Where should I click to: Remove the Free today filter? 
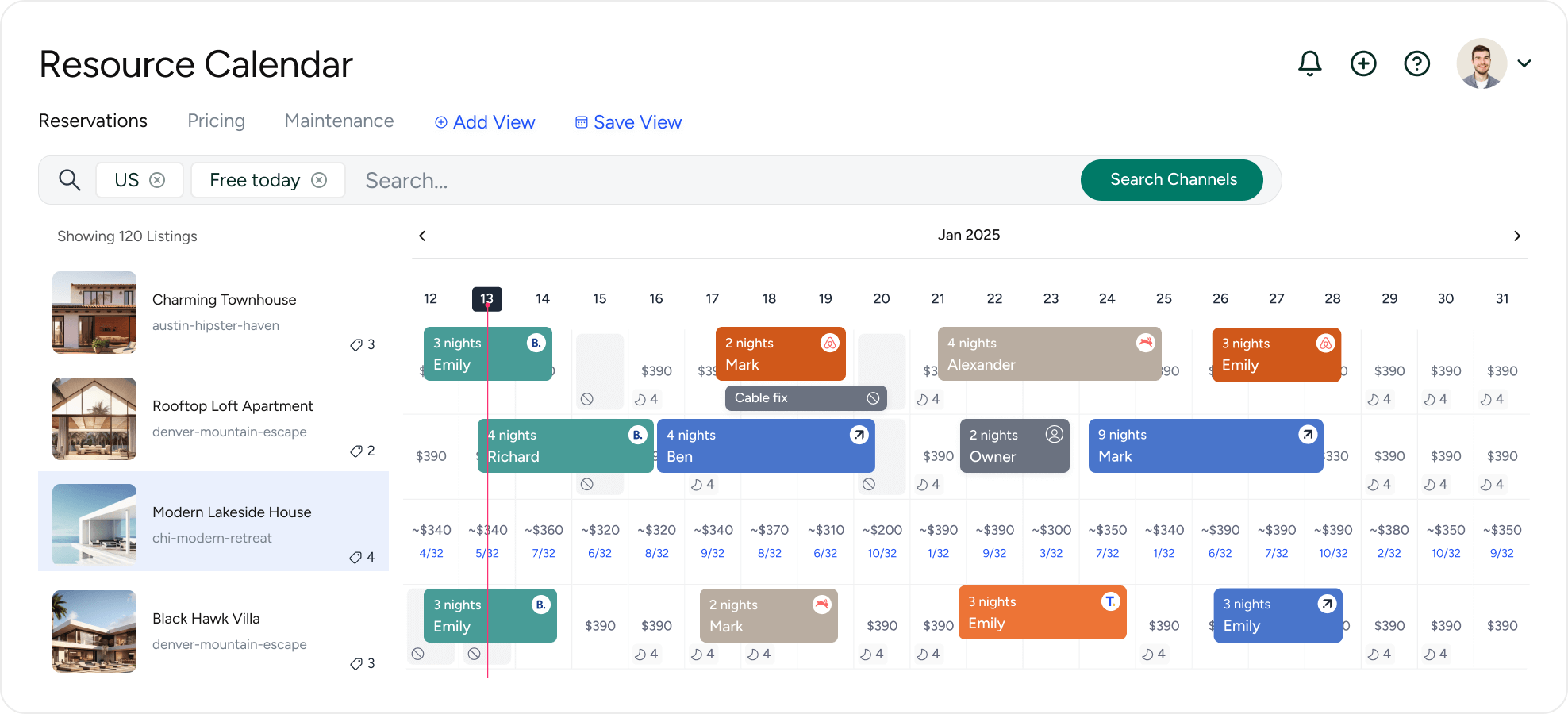click(x=319, y=180)
